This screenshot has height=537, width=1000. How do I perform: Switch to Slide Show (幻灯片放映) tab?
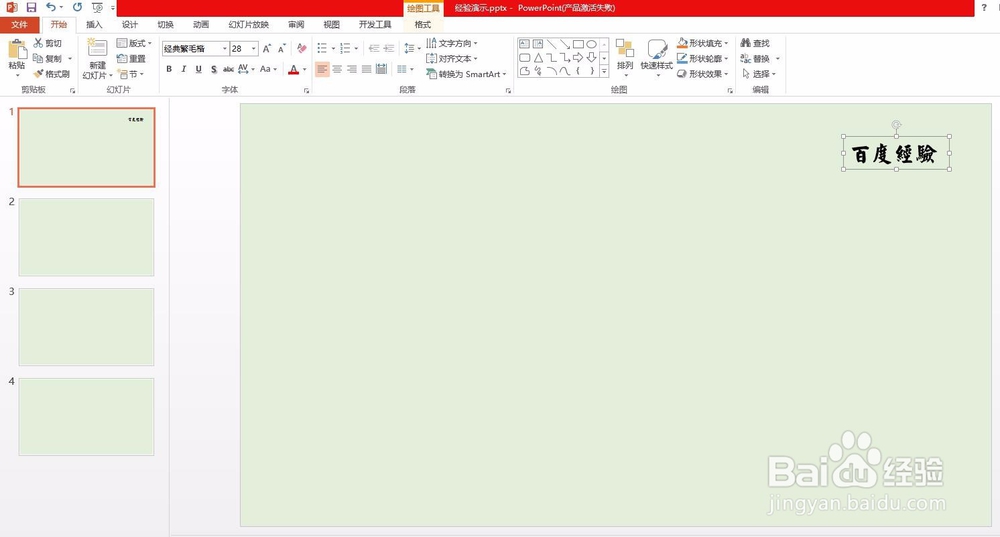(x=249, y=24)
